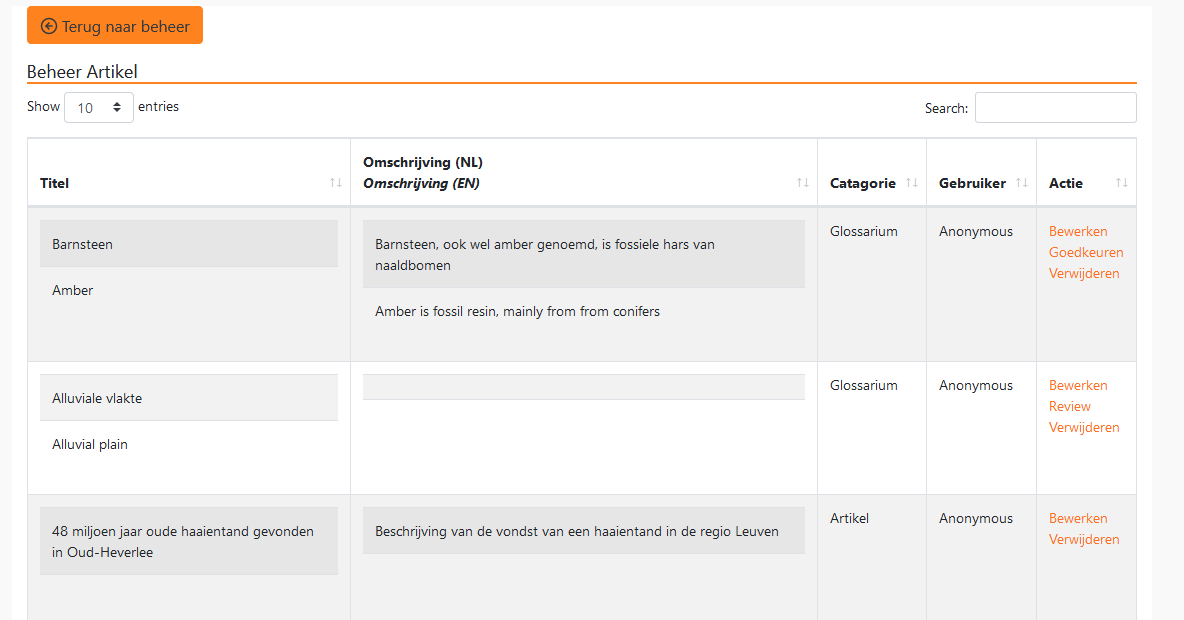
Task: Click the back arrow circle icon
Action: click(49, 26)
